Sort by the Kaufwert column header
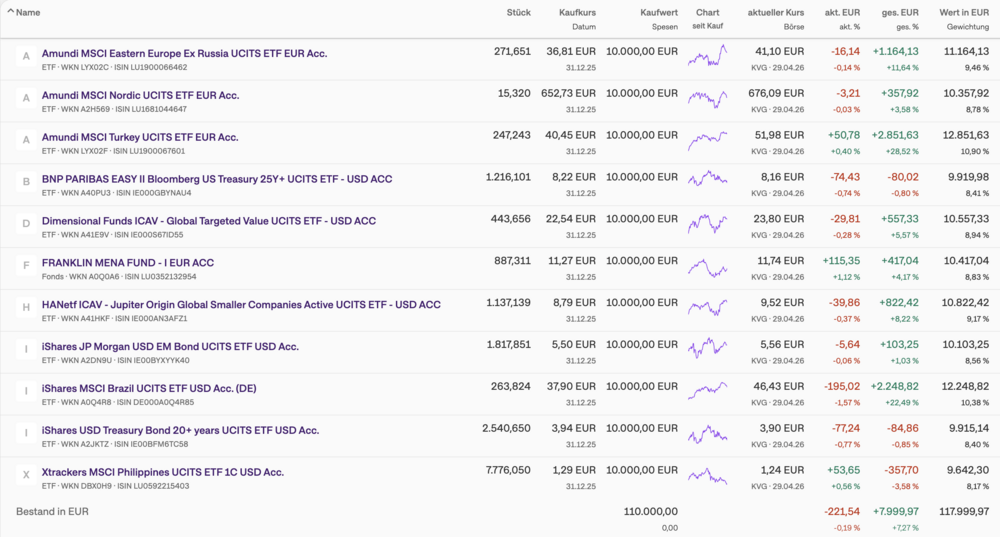Screen dimensions: 1000x537 [x=659, y=12]
